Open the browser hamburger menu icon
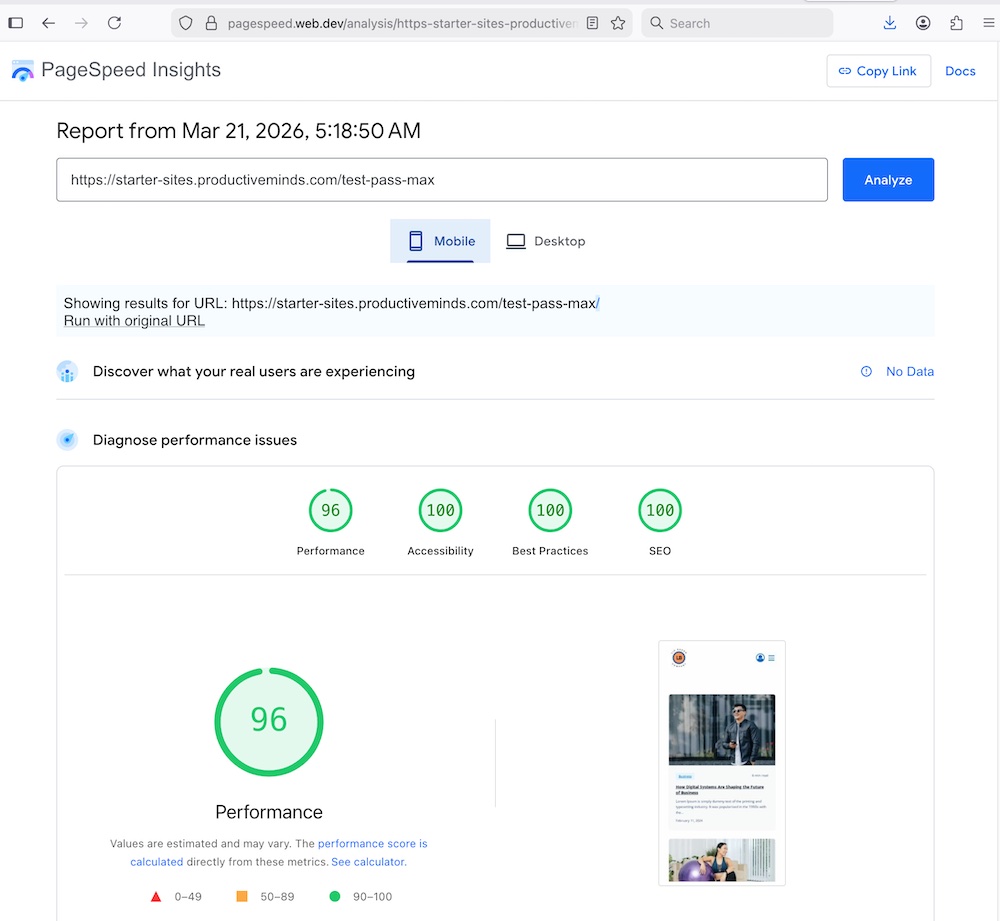This screenshot has width=1000, height=921. pyautogui.click(x=988, y=22)
